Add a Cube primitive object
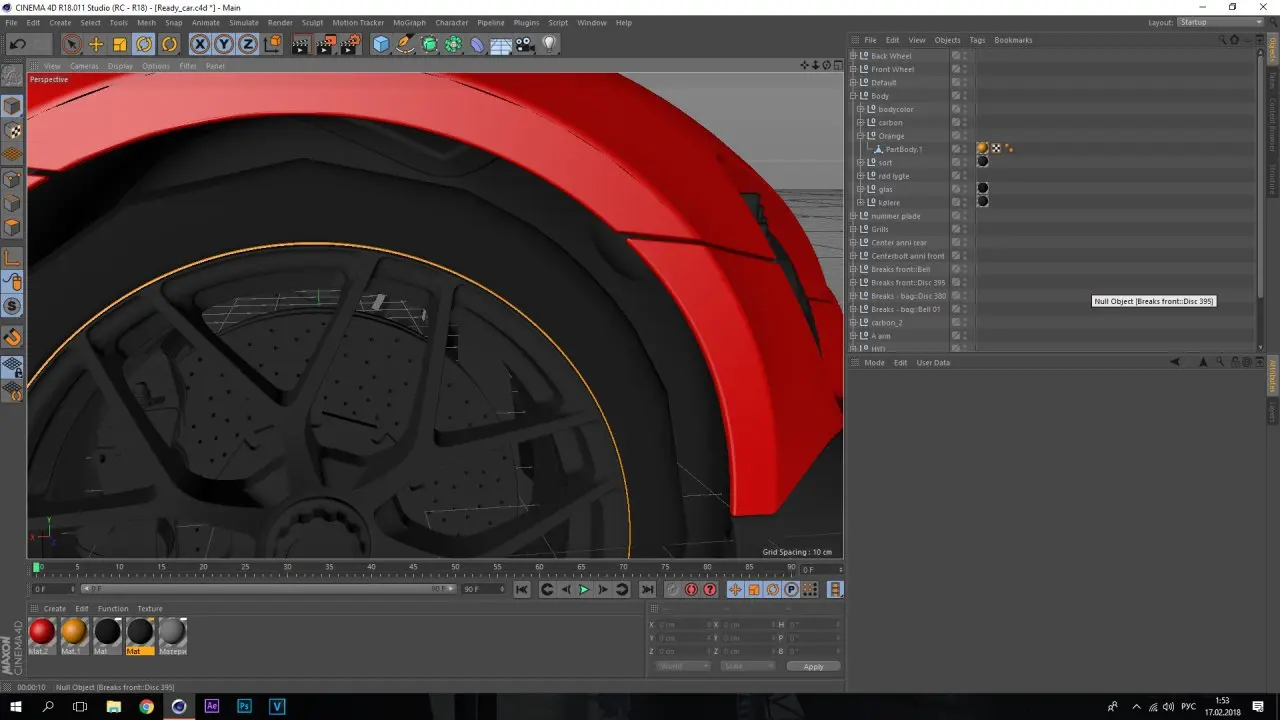Screen dimensions: 1280x720 click(381, 44)
